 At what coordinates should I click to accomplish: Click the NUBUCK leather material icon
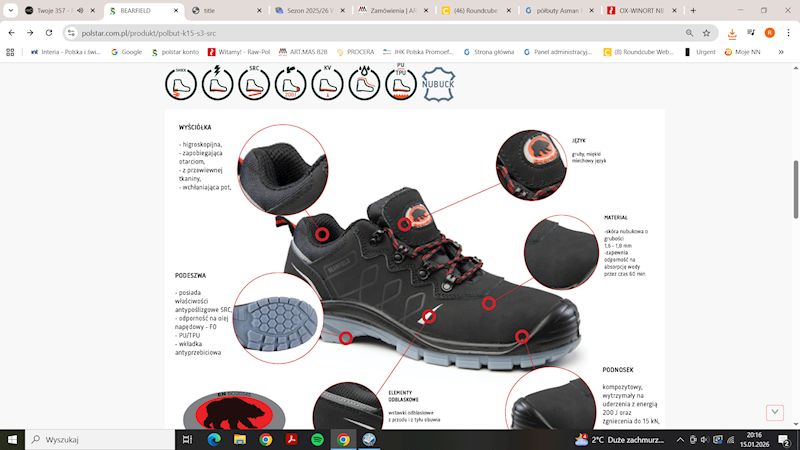tap(437, 84)
